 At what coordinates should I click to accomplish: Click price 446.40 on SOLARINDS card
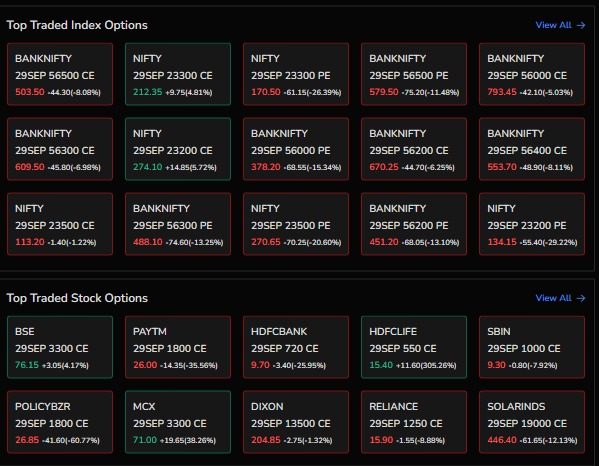[x=502, y=440]
